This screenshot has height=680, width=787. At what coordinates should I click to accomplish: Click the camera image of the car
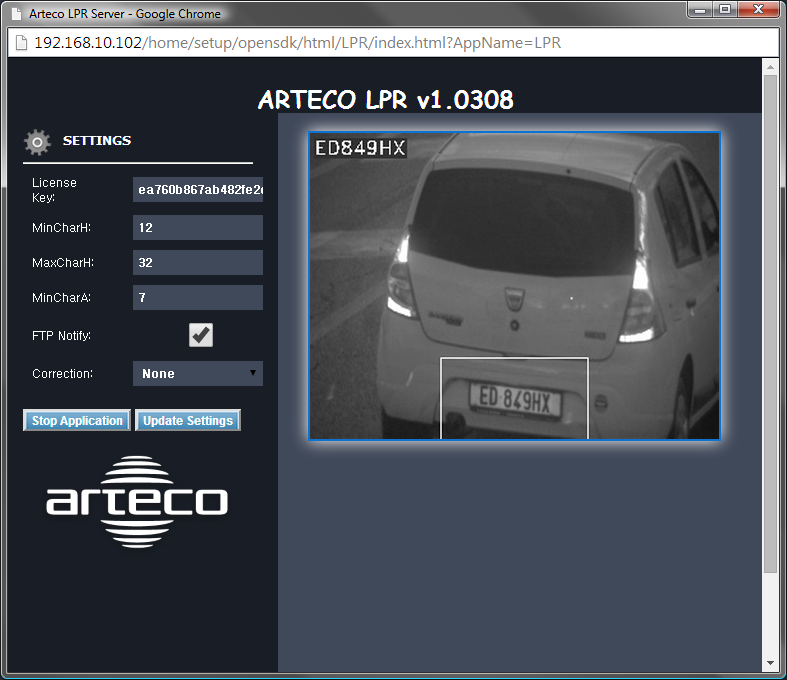pyautogui.click(x=514, y=286)
